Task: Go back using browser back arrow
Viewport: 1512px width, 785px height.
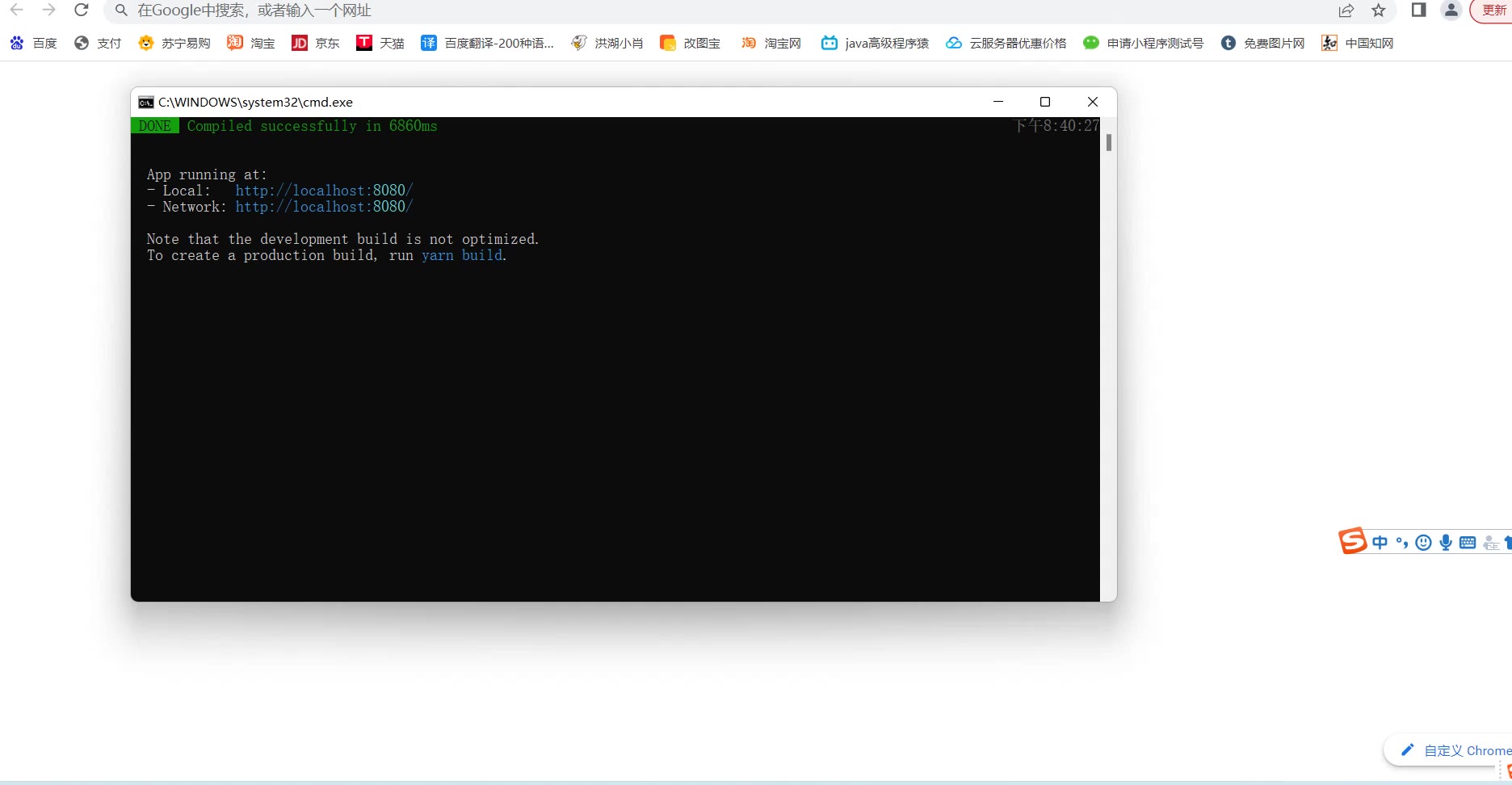Action: click(x=16, y=10)
